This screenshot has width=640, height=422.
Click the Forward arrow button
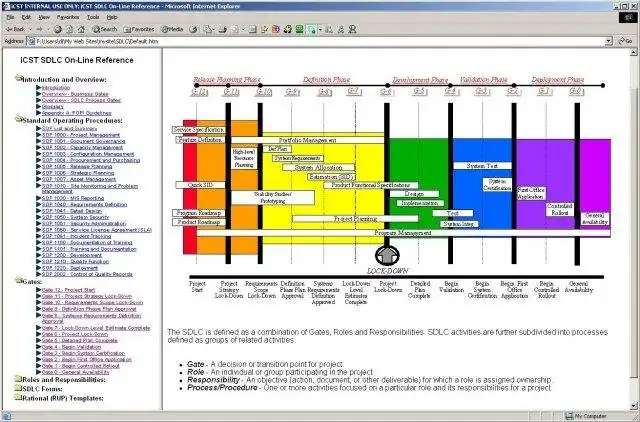point(39,29)
